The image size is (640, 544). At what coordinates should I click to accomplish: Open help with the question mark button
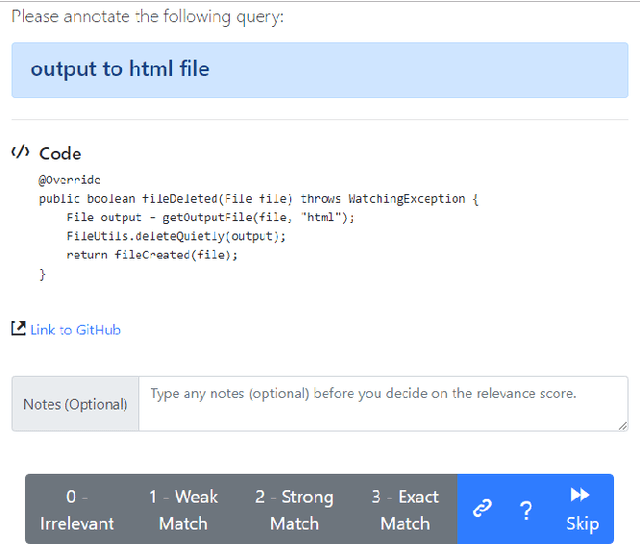point(526,510)
